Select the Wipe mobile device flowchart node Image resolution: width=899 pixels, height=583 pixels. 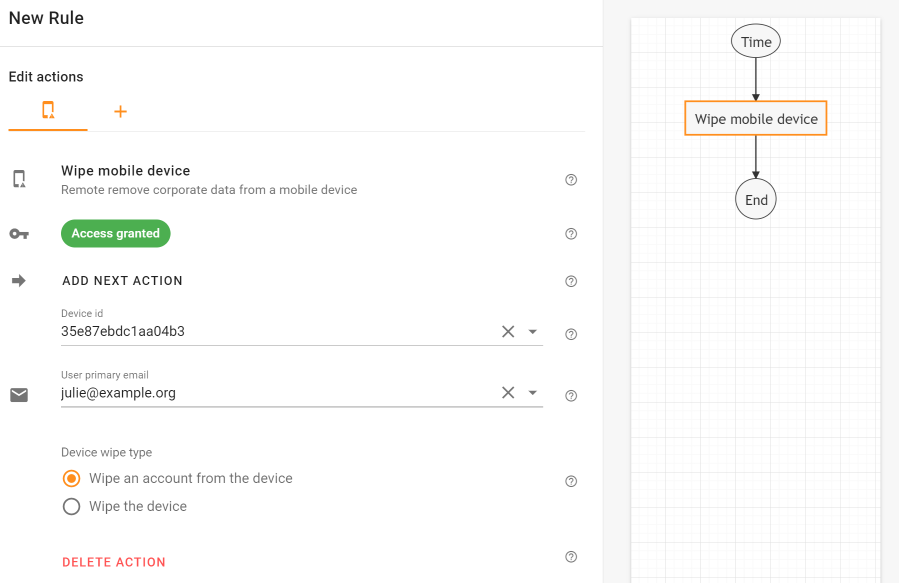(x=756, y=119)
